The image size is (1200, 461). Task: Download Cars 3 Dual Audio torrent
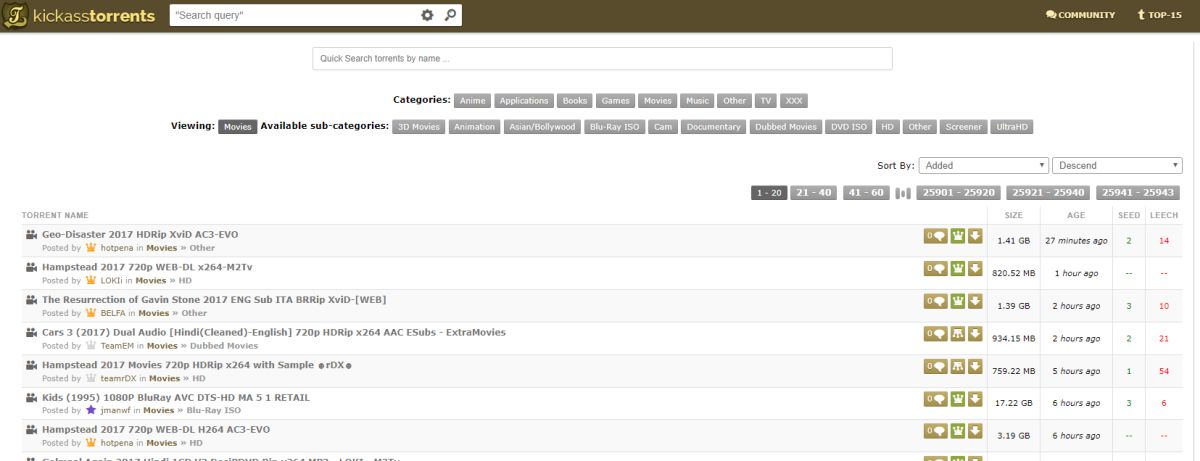coord(975,334)
